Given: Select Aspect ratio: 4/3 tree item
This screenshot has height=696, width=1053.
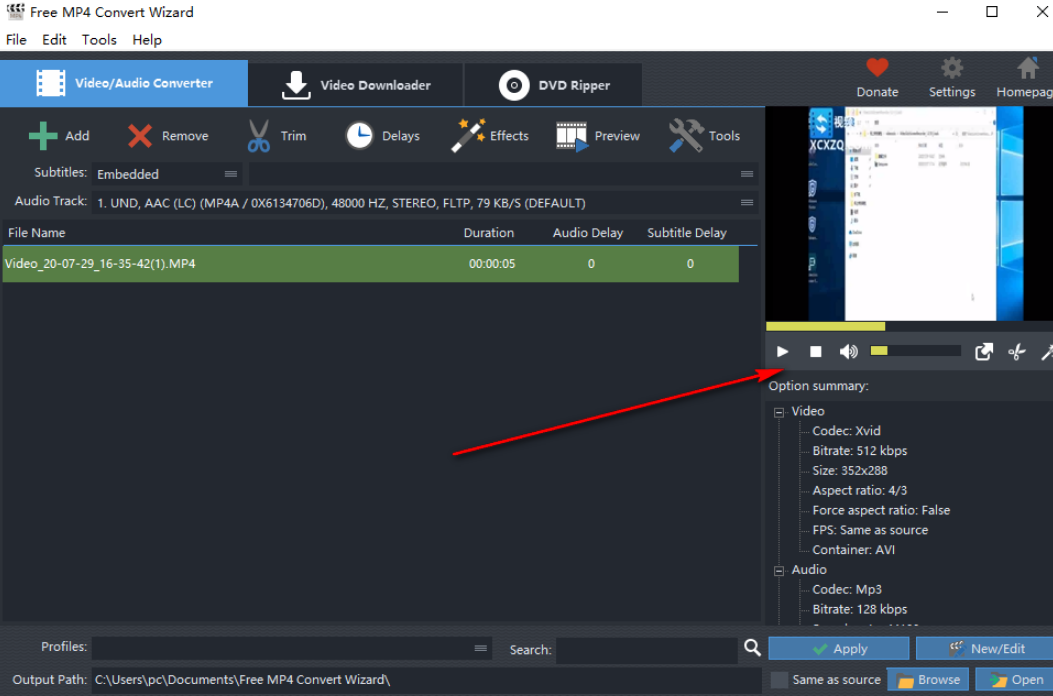Looking at the screenshot, I should click(860, 490).
